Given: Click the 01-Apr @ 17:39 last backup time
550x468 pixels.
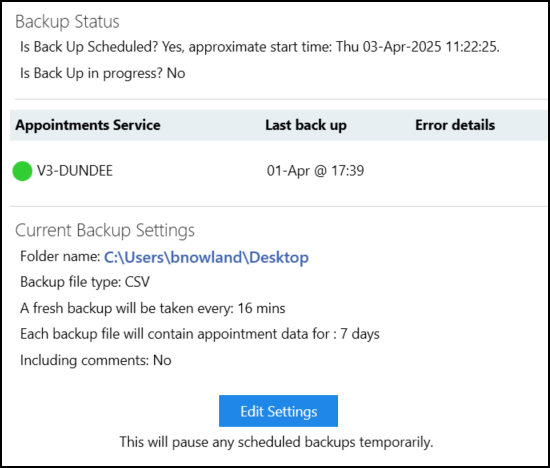Looking at the screenshot, I should tap(315, 171).
